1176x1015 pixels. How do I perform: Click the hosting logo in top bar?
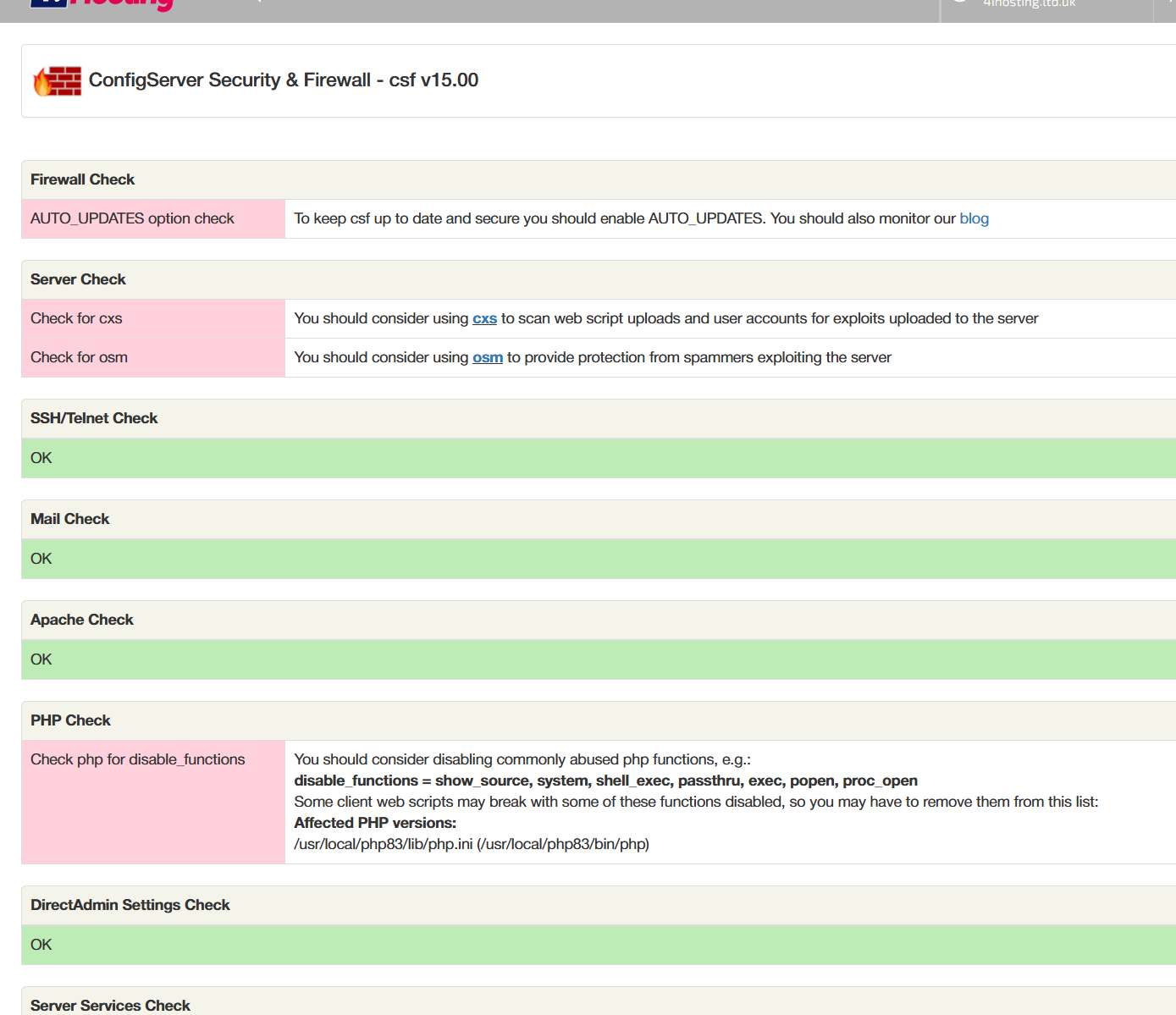tap(102, 4)
